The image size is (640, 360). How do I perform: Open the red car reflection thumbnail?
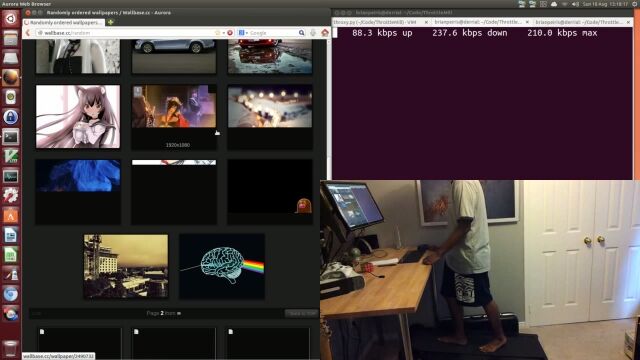(270, 56)
